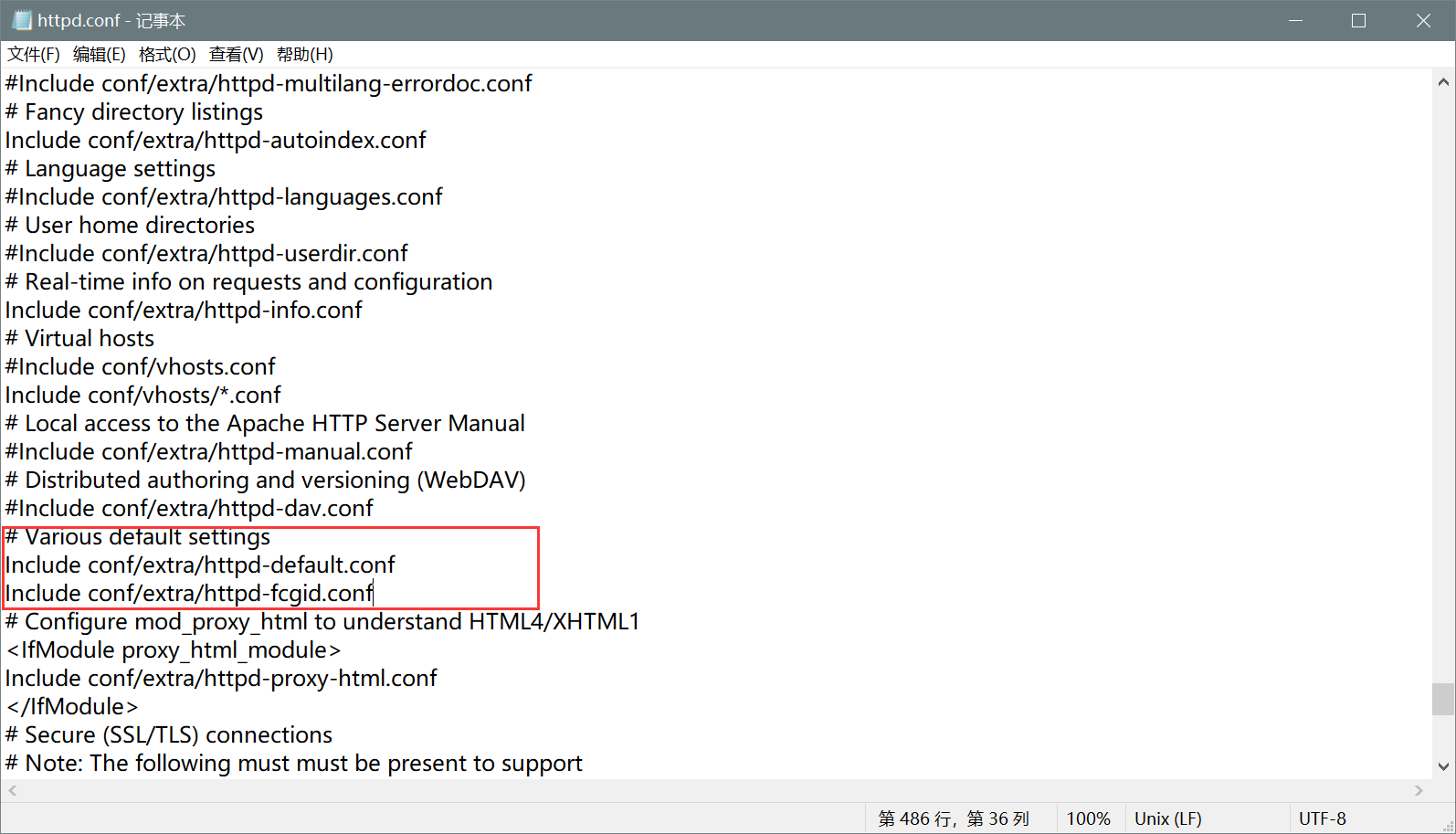The image size is (1456, 834).
Task: Click the '# Note: The following must' comment
Action: tap(294, 764)
